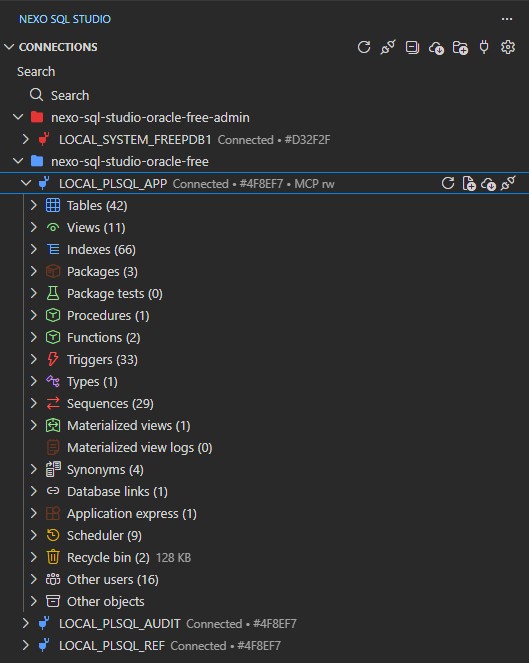Click the Other objects archive icon
Image resolution: width=529 pixels, height=663 pixels.
53,601
